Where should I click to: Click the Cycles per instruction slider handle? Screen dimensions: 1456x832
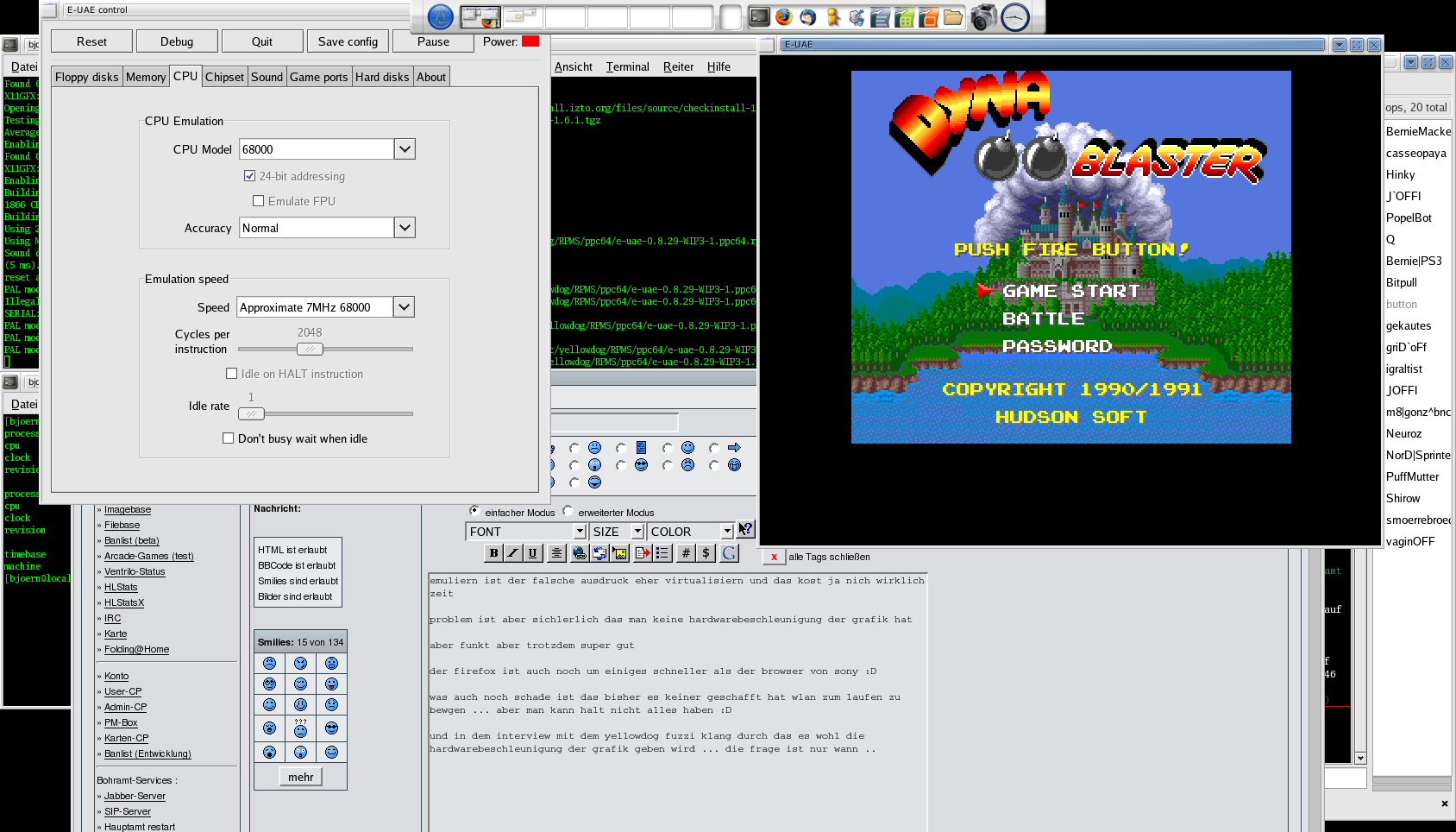[x=310, y=349]
